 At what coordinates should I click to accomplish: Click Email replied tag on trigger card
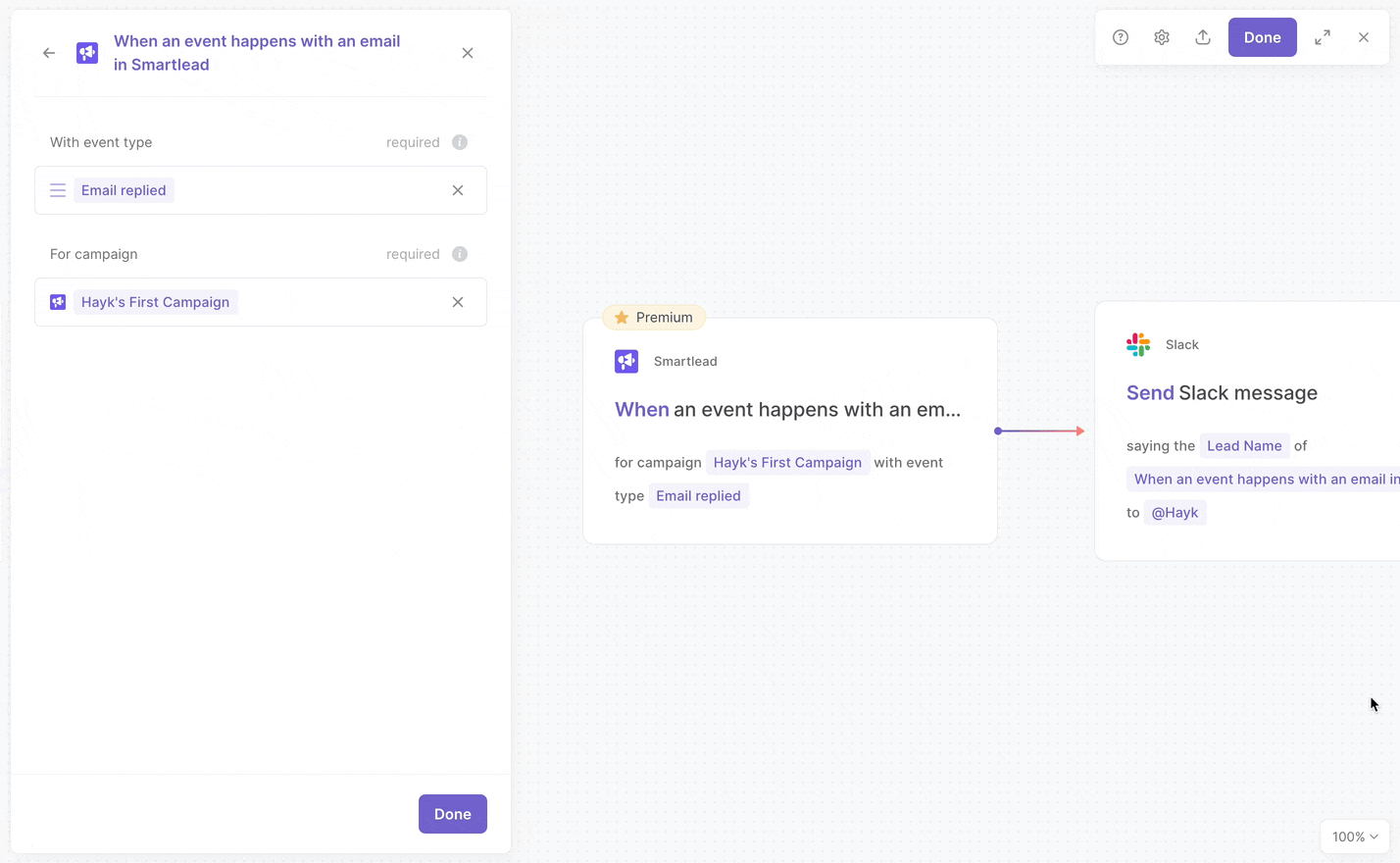point(698,496)
